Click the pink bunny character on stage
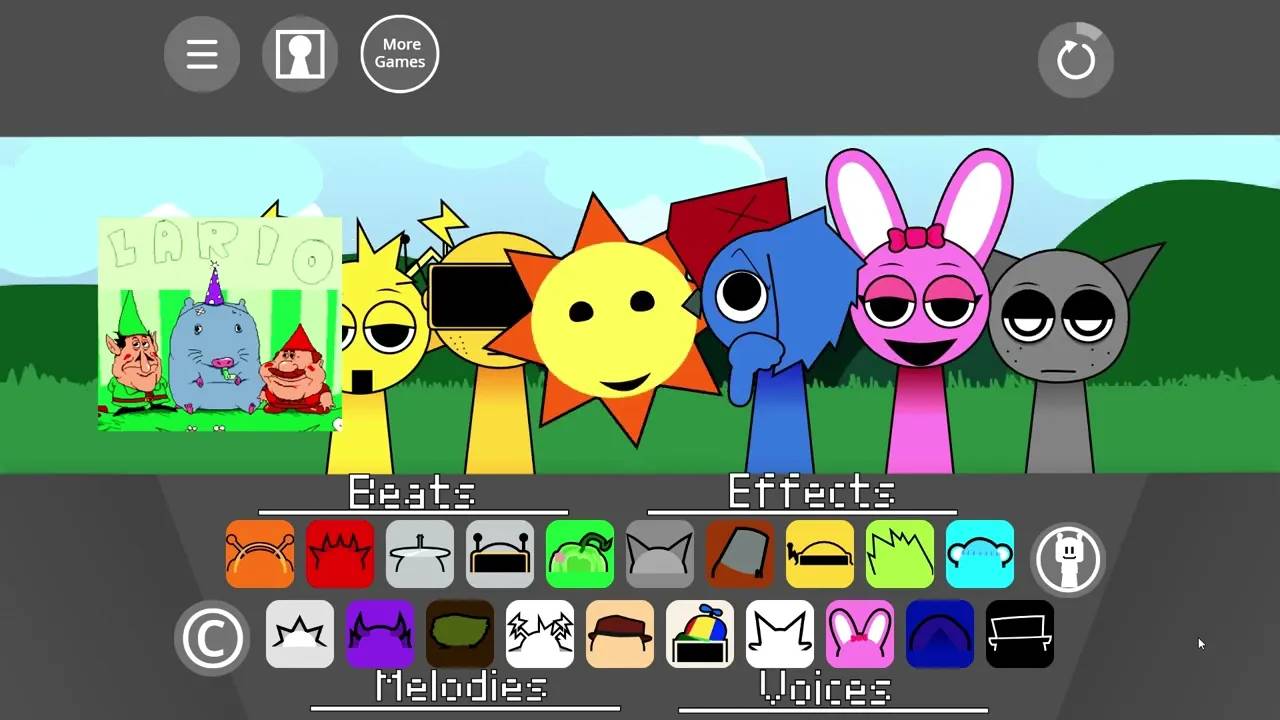1280x720 pixels. [x=918, y=310]
